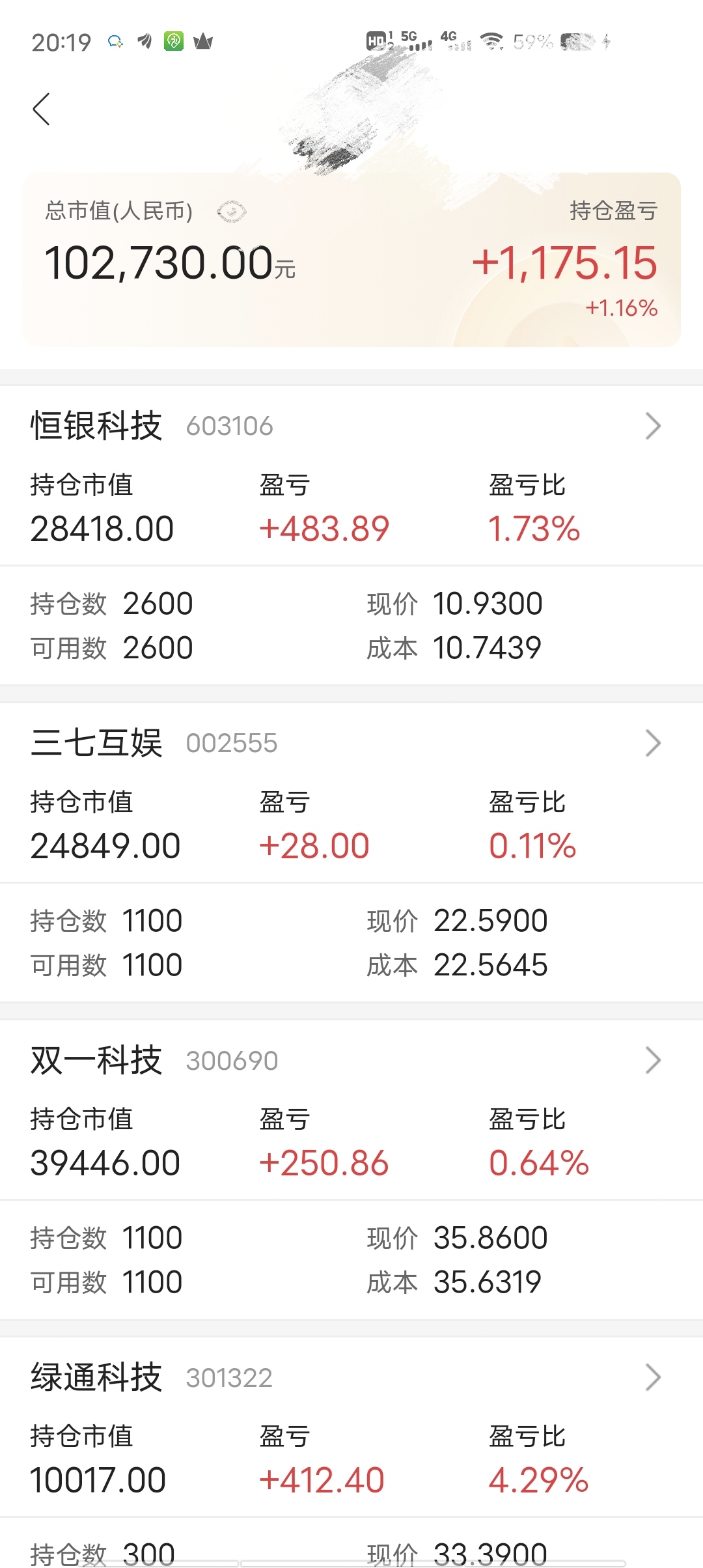This screenshot has width=703, height=1568.
Task: Tap the 恒银科技 profit +483.89 value
Action: tap(324, 528)
